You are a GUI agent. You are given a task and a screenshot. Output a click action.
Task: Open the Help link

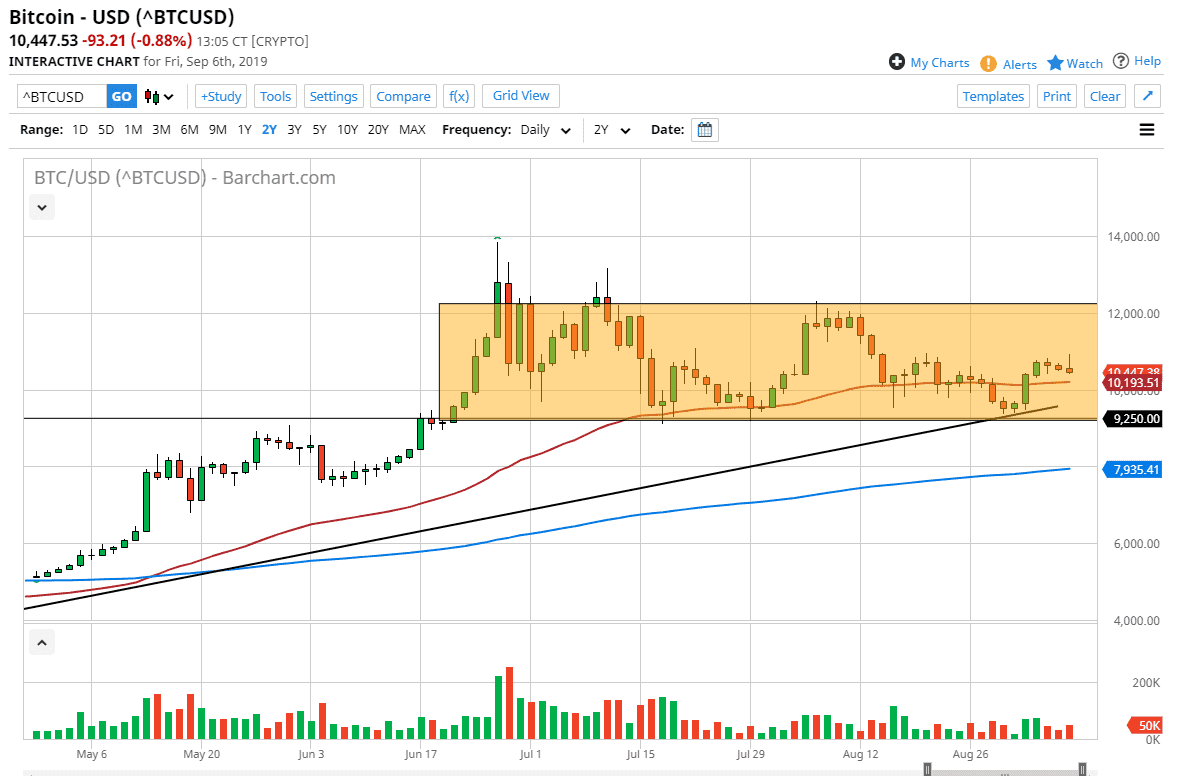tap(1147, 61)
